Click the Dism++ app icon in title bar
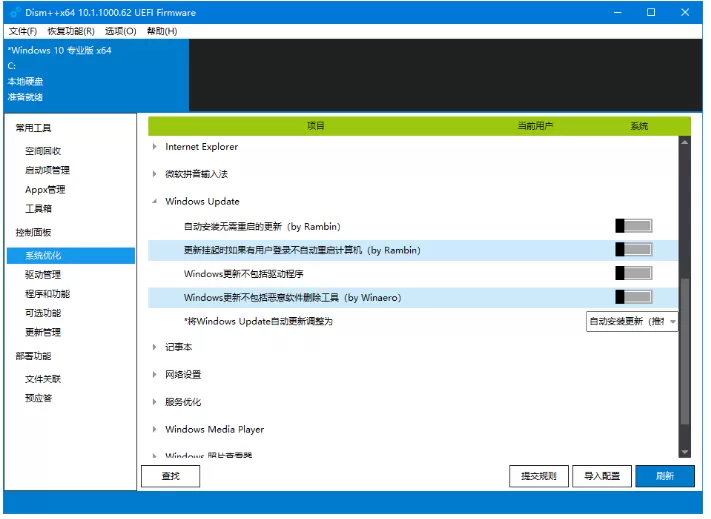Screen dimensions: 711x519 pos(15,13)
